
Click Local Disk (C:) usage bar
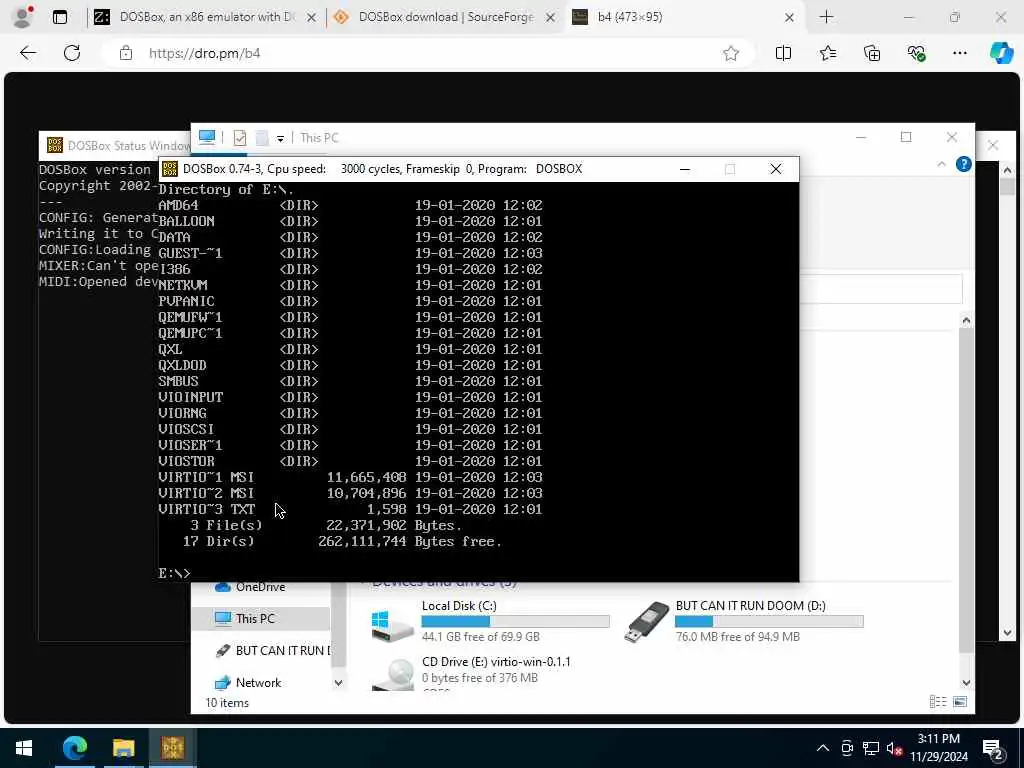pyautogui.click(x=515, y=621)
